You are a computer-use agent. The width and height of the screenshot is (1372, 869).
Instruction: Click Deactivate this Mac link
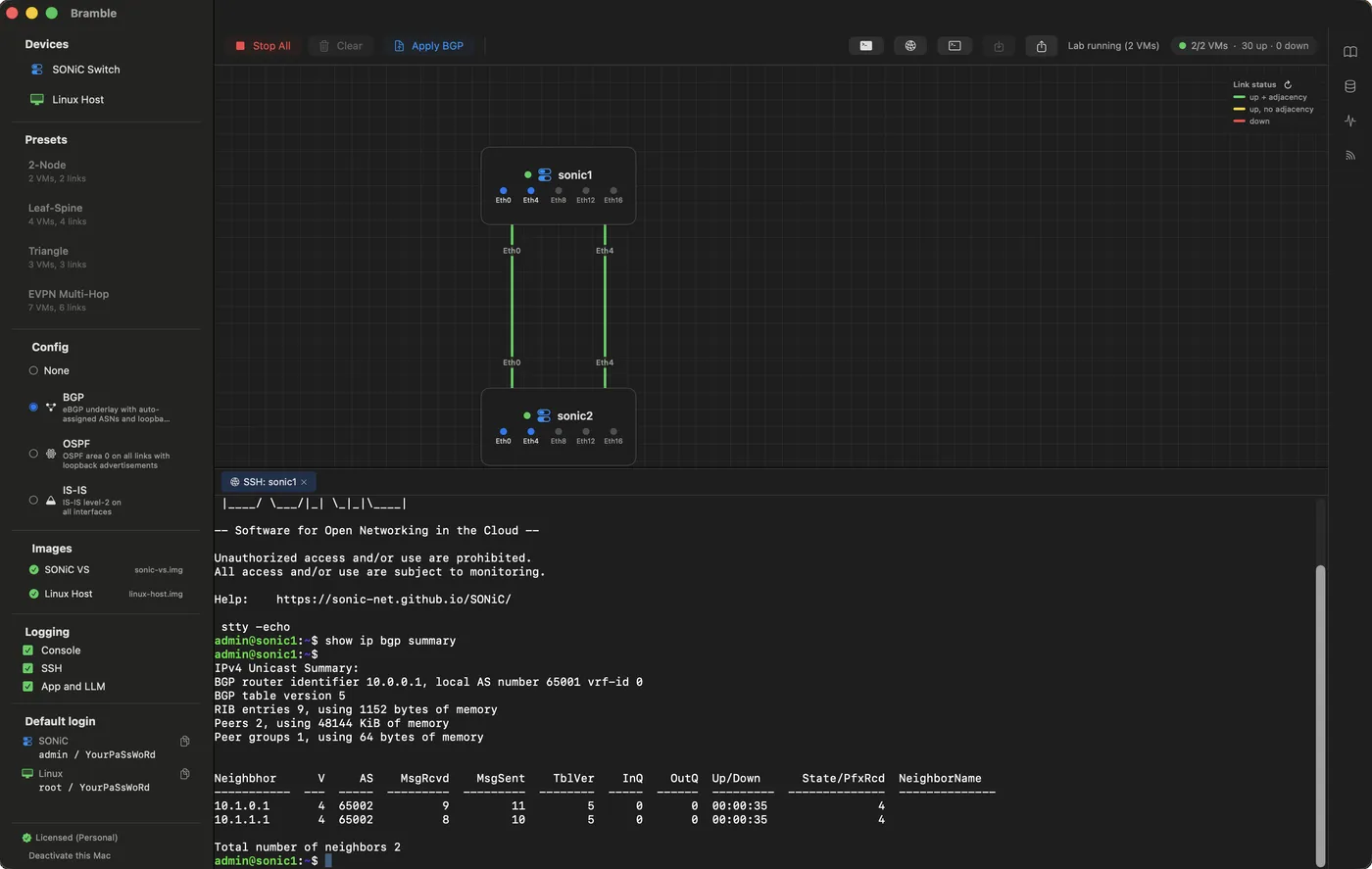(x=70, y=855)
